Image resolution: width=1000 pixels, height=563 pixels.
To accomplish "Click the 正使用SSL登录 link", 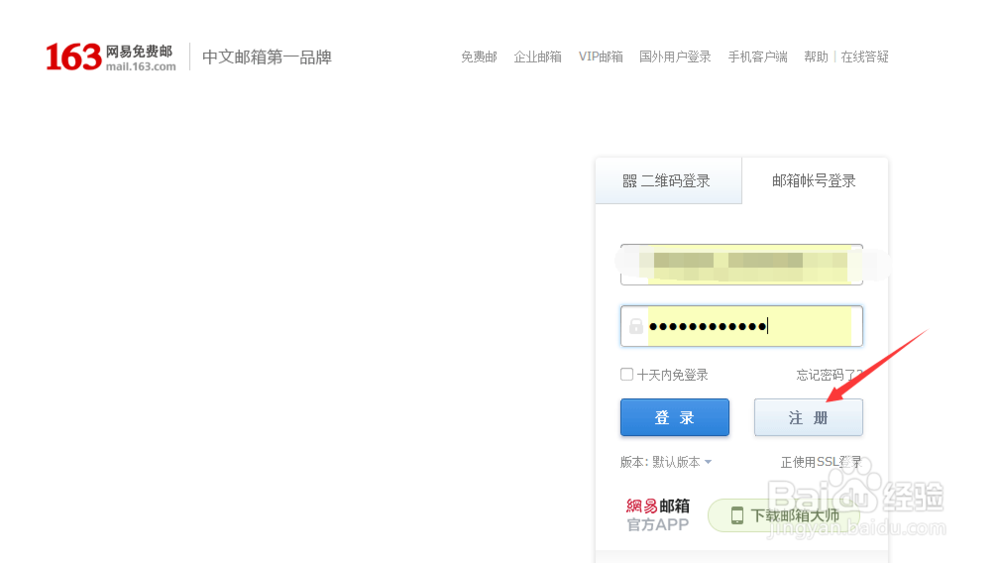I will pos(821,462).
